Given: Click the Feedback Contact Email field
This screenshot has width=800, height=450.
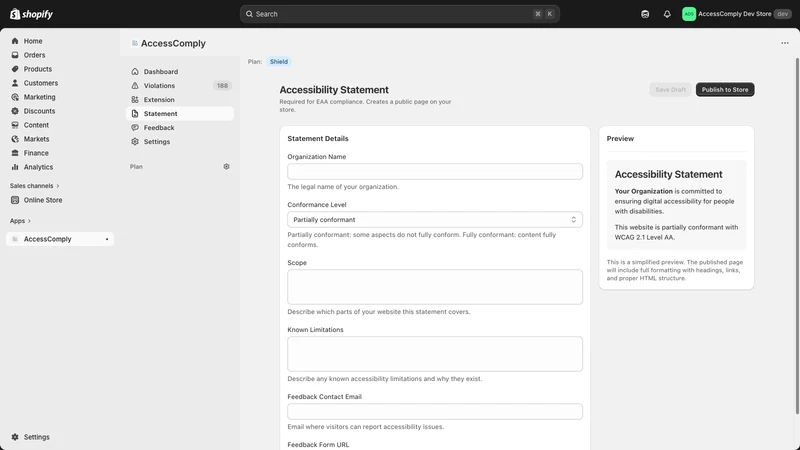Looking at the screenshot, I should 435,412.
